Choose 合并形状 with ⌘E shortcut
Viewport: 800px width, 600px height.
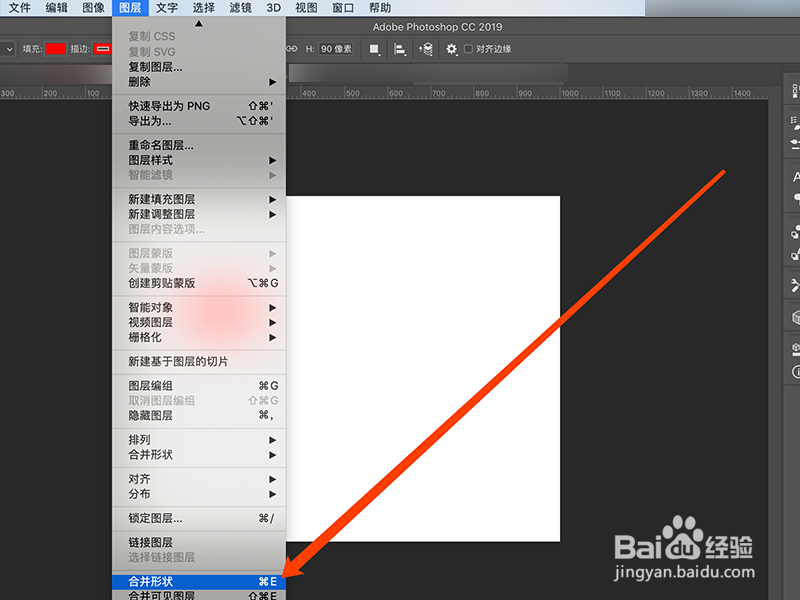199,582
